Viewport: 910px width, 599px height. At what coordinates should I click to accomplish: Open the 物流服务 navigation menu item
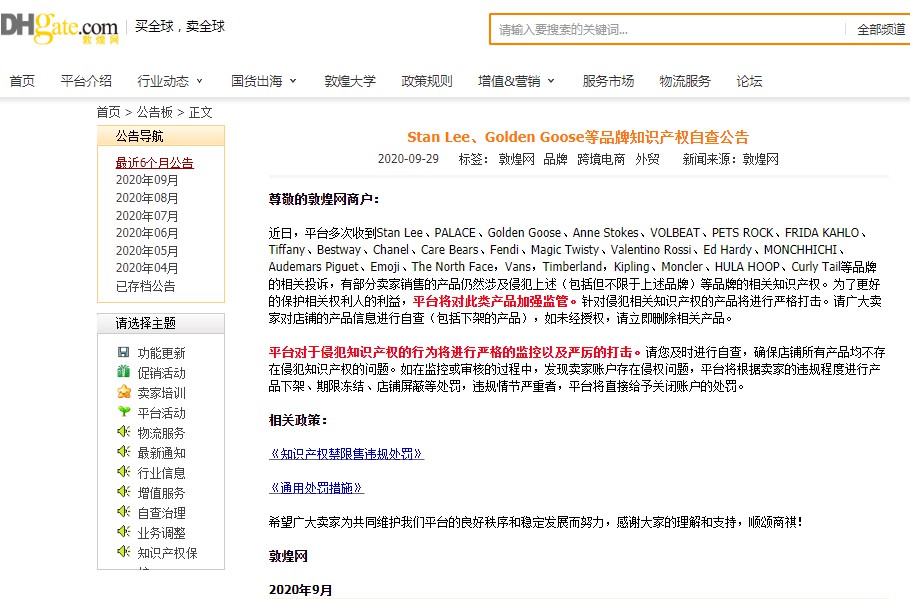click(x=685, y=81)
